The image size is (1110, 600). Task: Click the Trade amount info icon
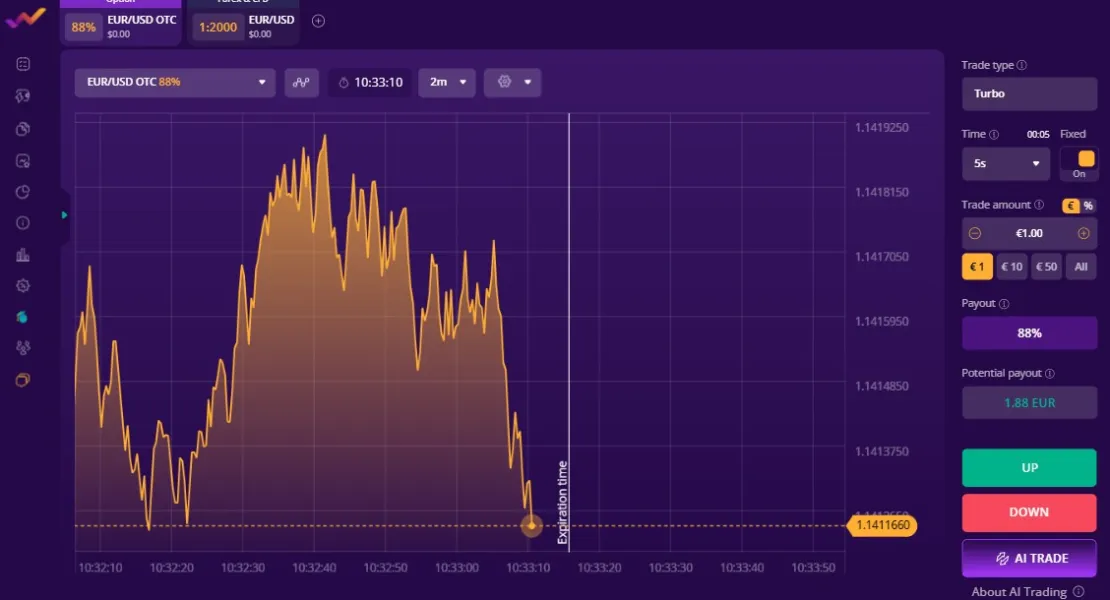click(1039, 205)
